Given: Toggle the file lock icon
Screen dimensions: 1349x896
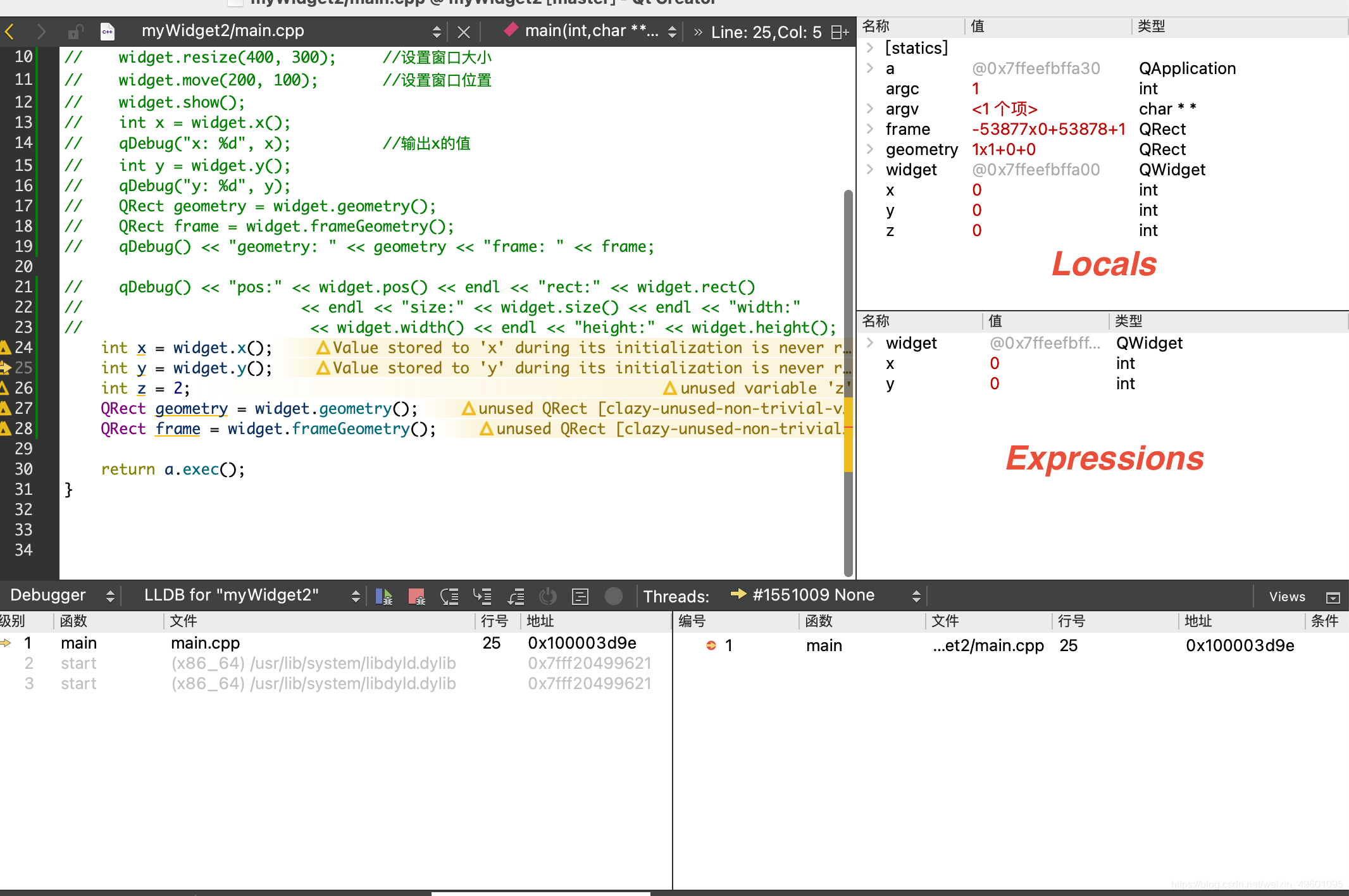Looking at the screenshot, I should tap(75, 32).
